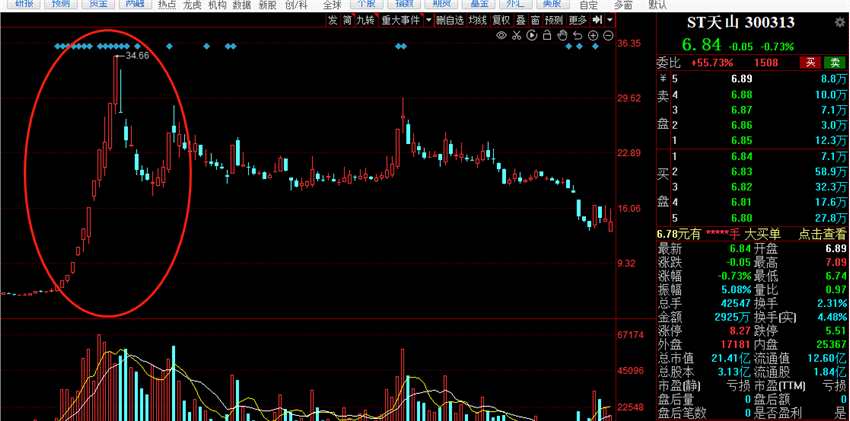Click the 大买单 label
Viewport: 850px width, 421px height.
tap(762, 234)
